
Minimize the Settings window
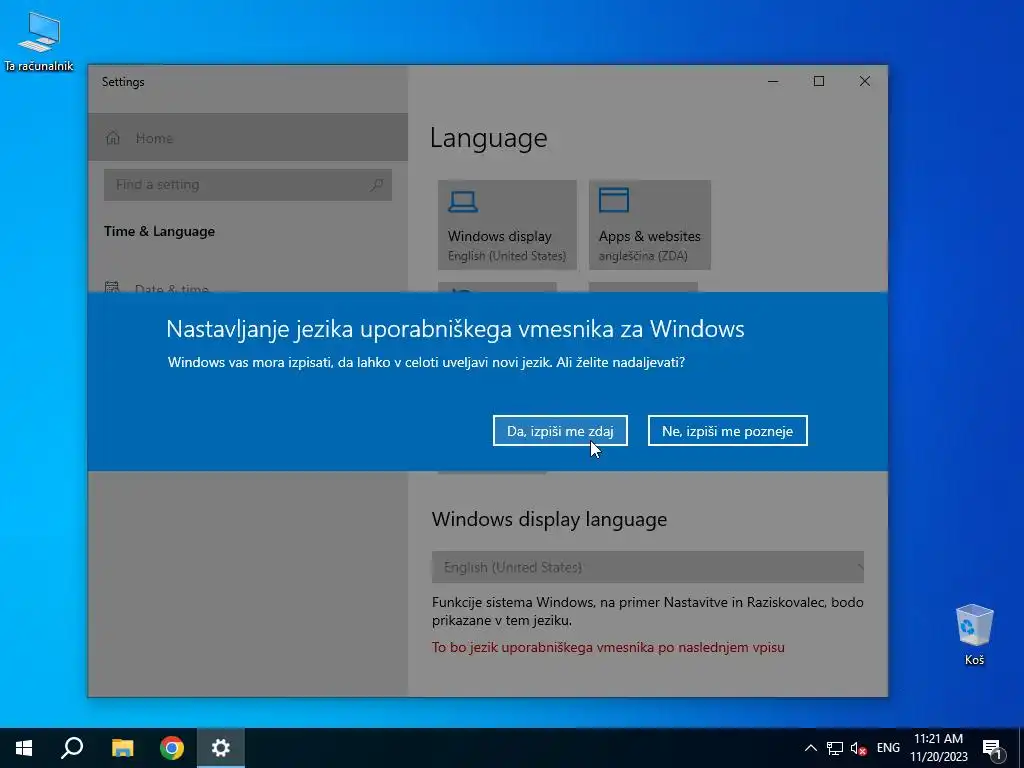773,81
